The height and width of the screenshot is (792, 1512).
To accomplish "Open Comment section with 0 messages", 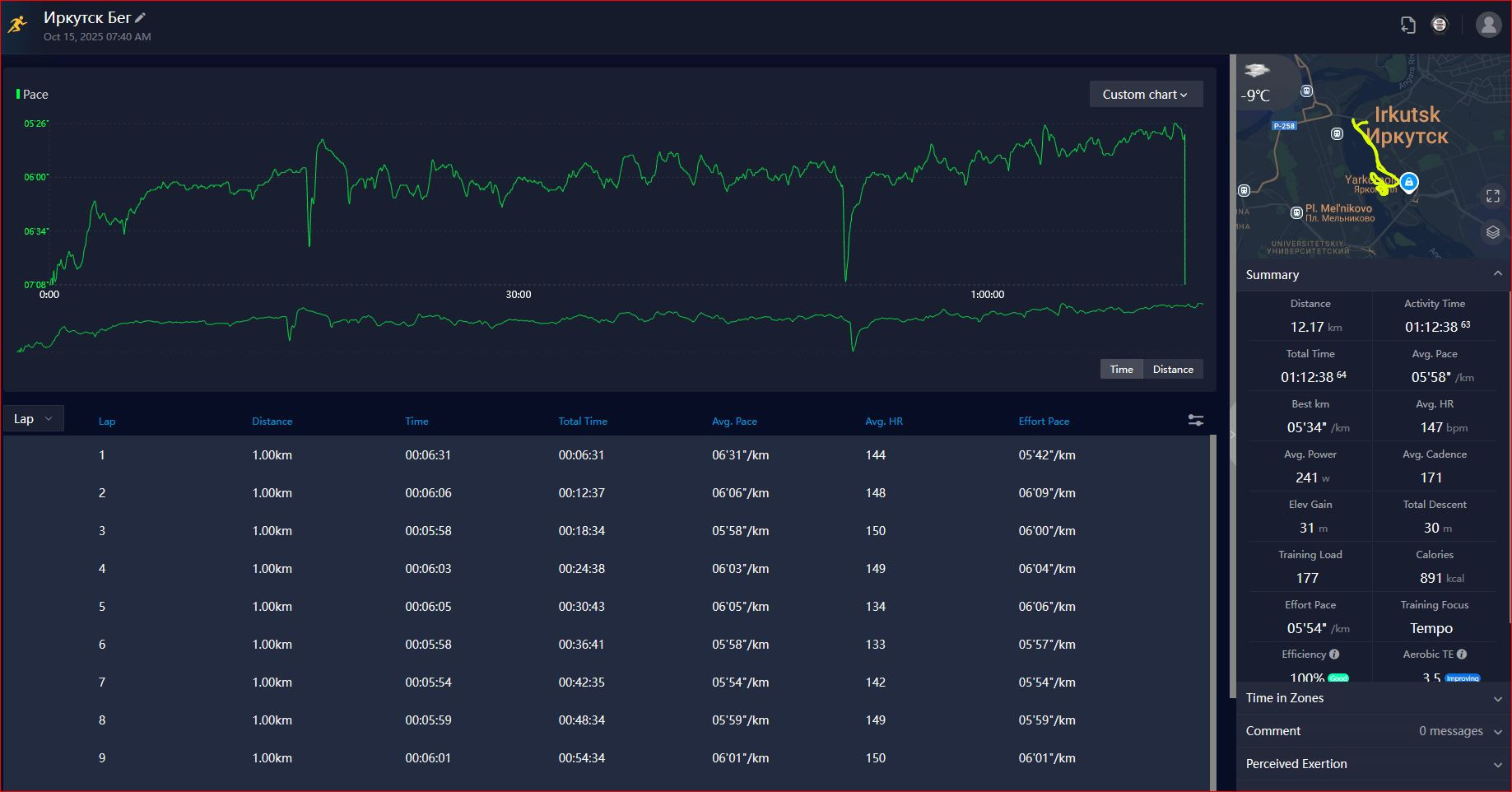I will click(x=1374, y=731).
